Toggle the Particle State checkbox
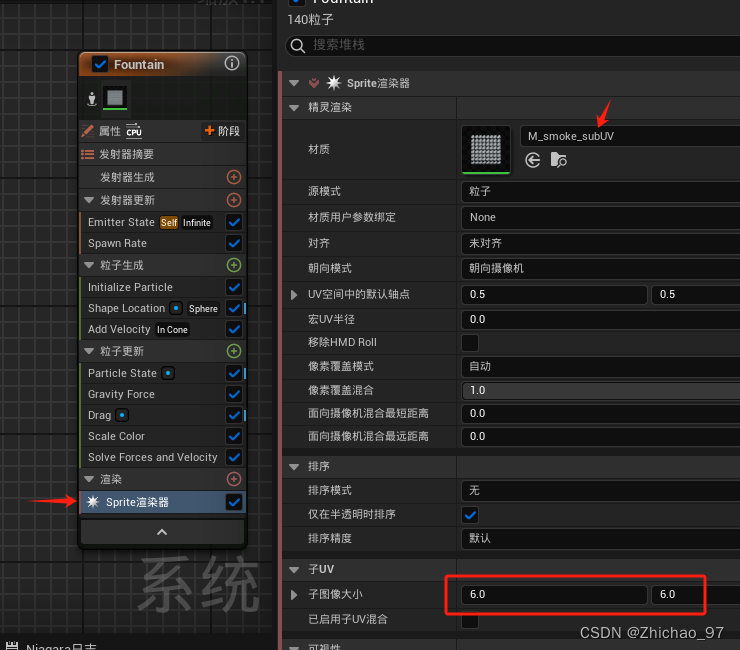The height and width of the screenshot is (650, 740). click(x=234, y=373)
